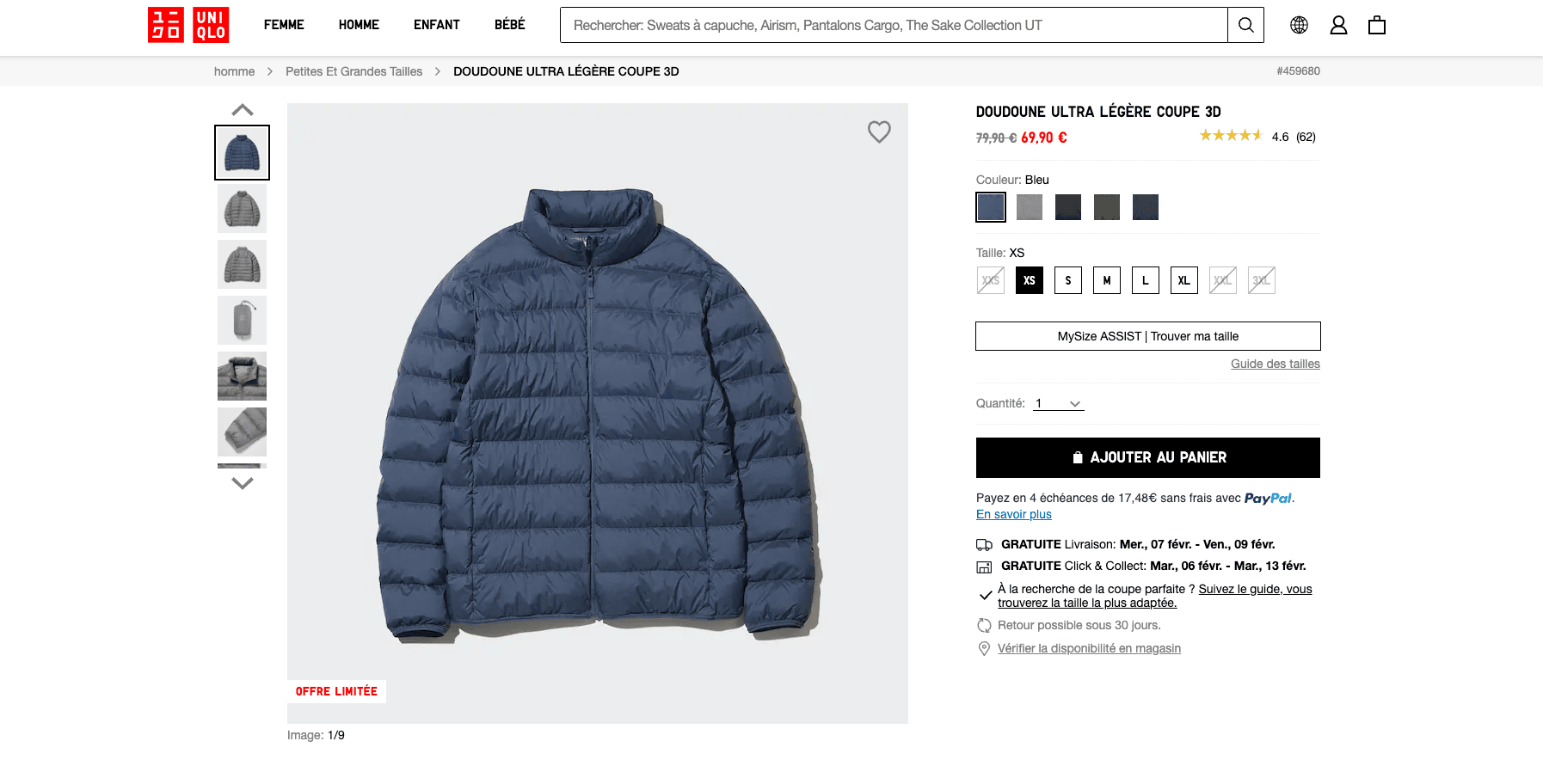The width and height of the screenshot is (1543, 784).
Task: Select the gray color swatch
Action: pyautogui.click(x=1030, y=207)
